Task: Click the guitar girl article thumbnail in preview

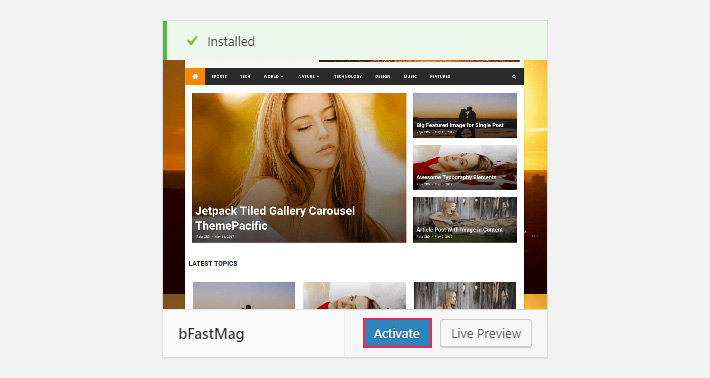Action: click(465, 220)
